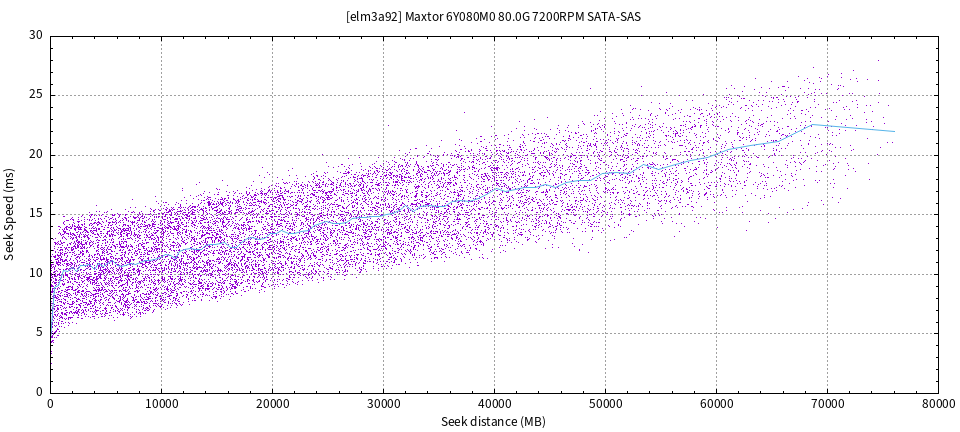Select the 30000 x-axis tick label
Image resolution: width=960 pixels, height=432 pixels.
pyautogui.click(x=383, y=403)
